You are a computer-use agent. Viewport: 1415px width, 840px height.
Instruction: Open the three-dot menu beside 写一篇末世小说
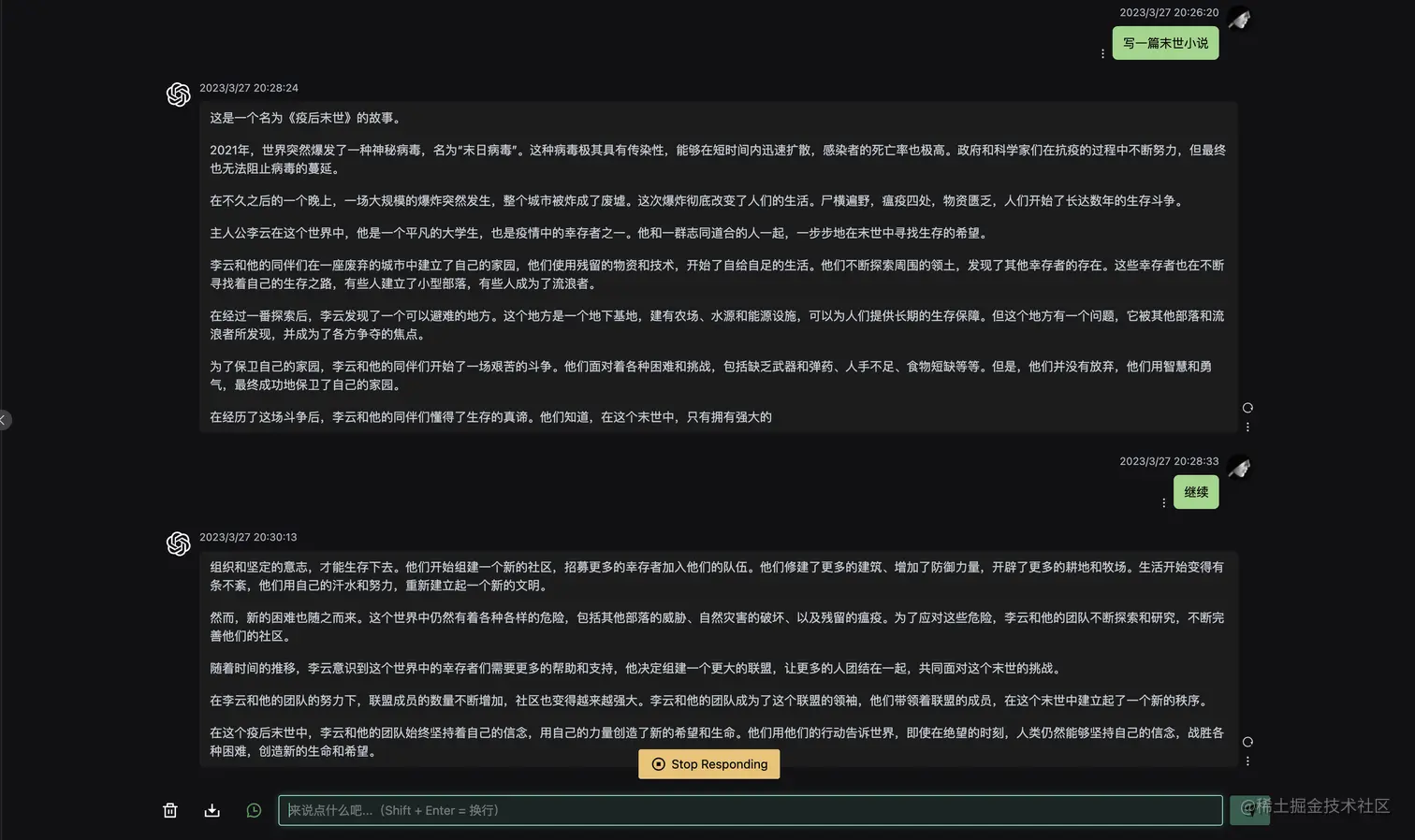point(1102,53)
